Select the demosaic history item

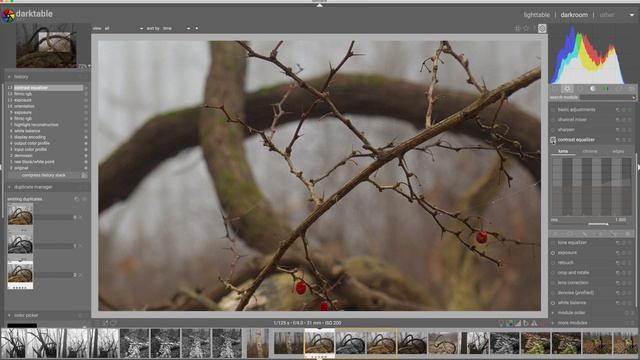click(x=23, y=156)
